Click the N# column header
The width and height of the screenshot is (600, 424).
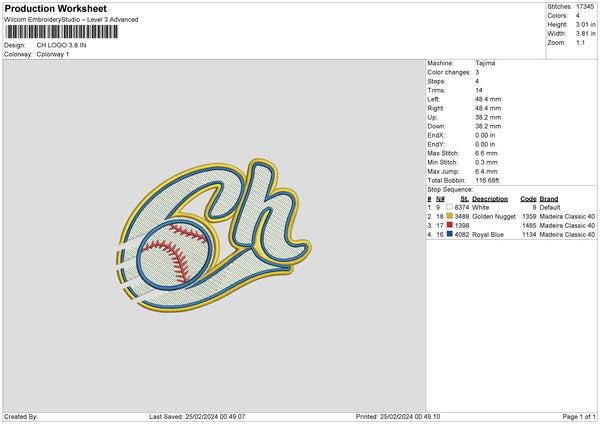440,199
